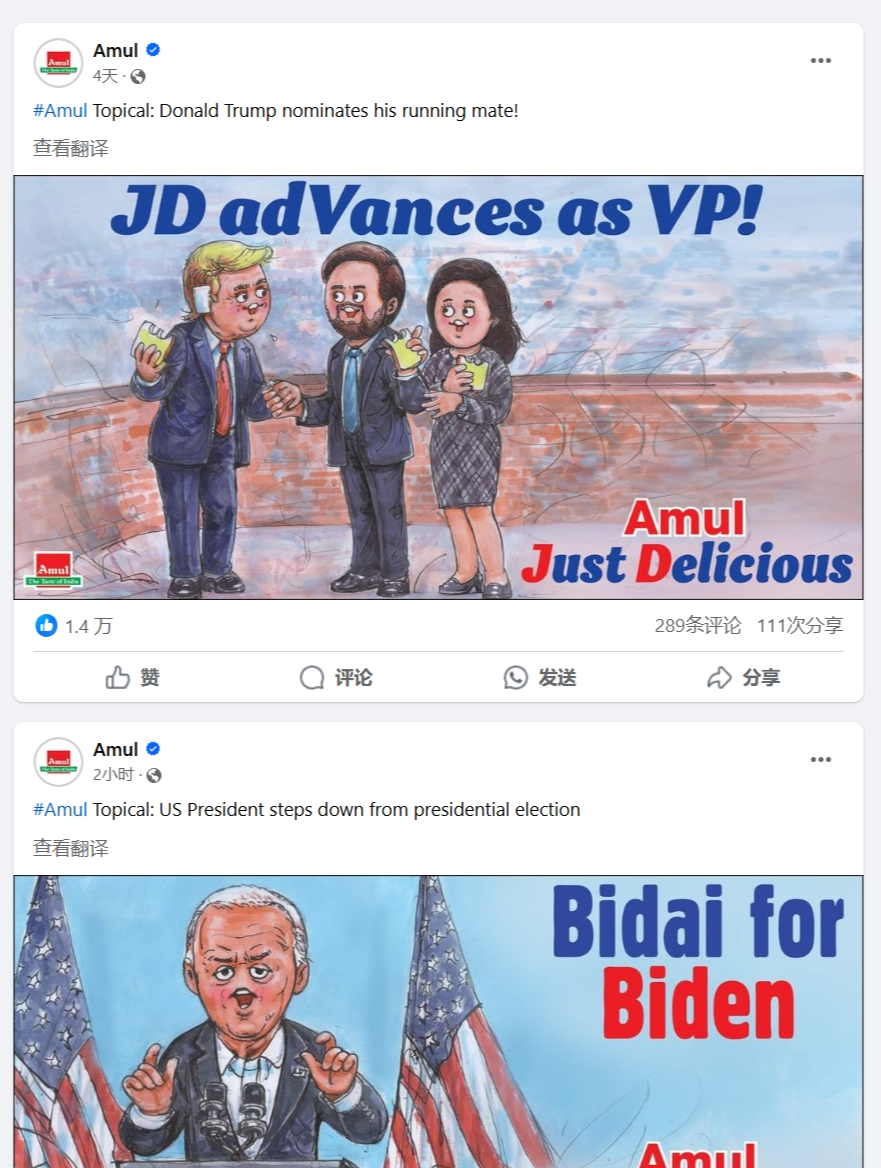The image size is (881, 1168).
Task: Open the #Amul hashtag in first post
Action: (60, 110)
